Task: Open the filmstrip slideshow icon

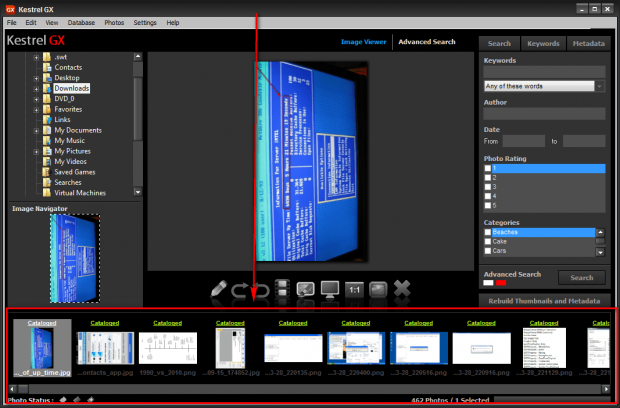Action: point(283,288)
